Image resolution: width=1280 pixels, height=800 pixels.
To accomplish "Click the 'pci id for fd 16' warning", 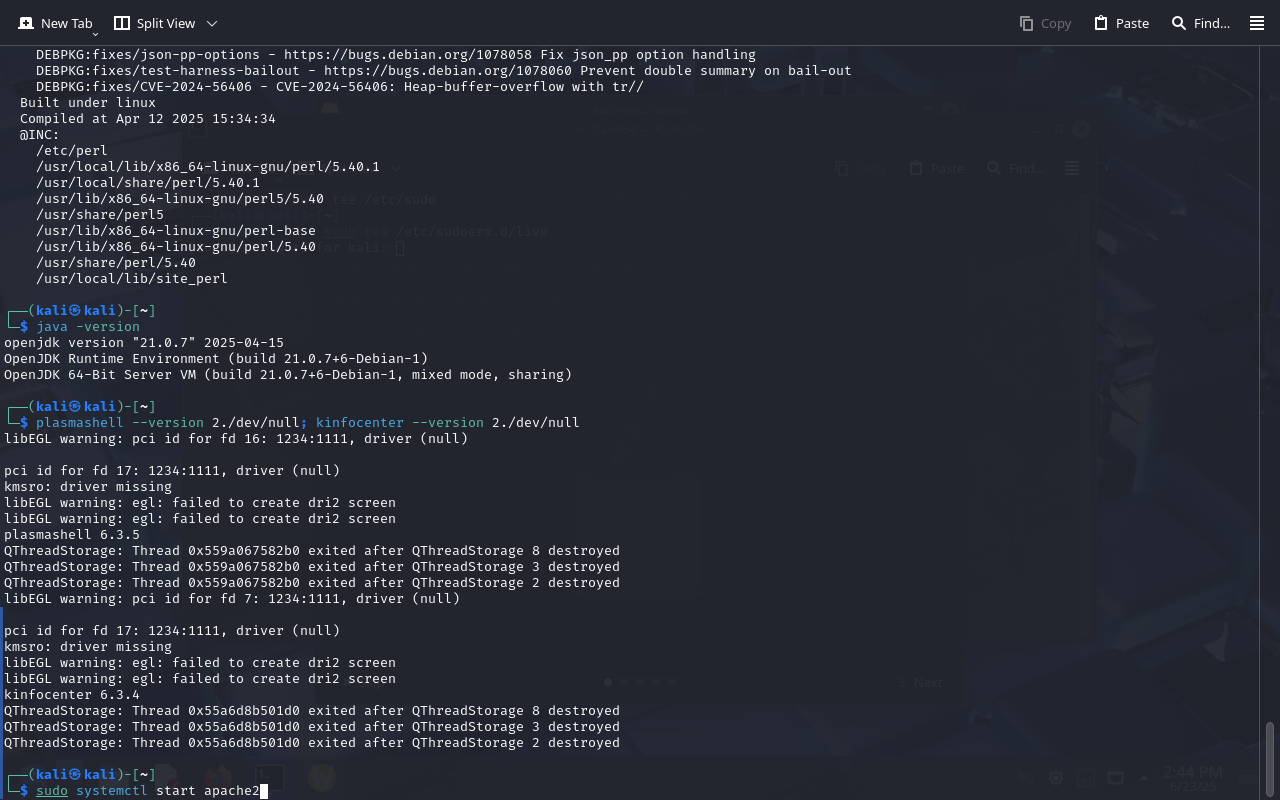I will (236, 439).
